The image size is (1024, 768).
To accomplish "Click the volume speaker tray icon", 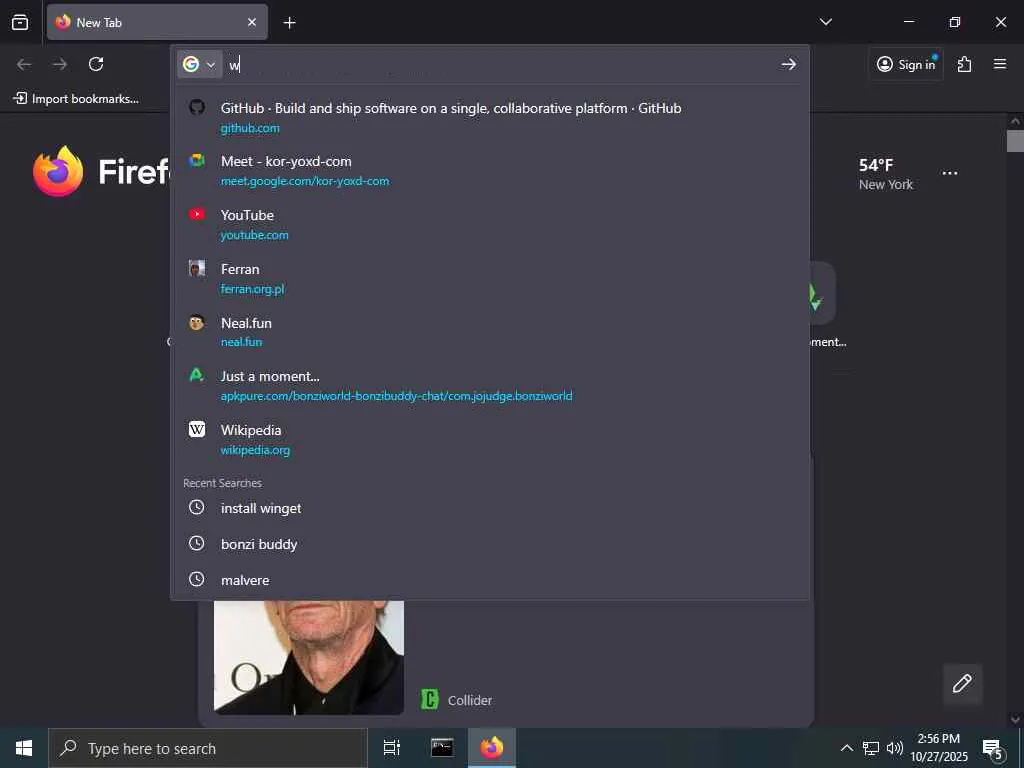I will coord(895,748).
